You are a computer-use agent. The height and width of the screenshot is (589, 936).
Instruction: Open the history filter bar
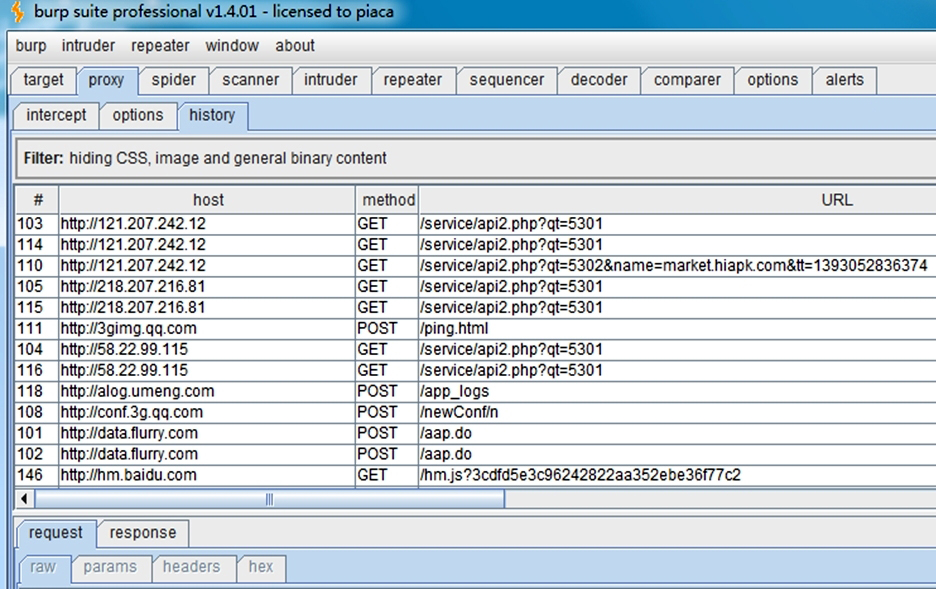click(476, 158)
